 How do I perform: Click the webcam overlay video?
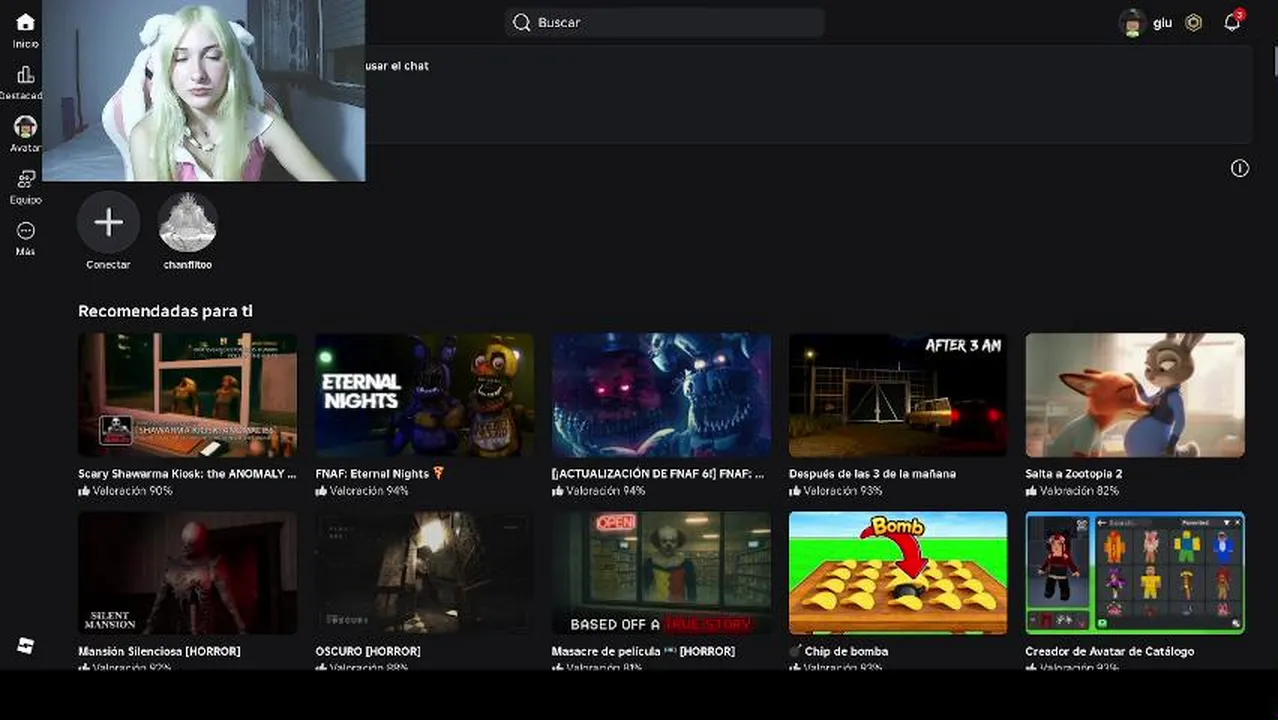(203, 90)
